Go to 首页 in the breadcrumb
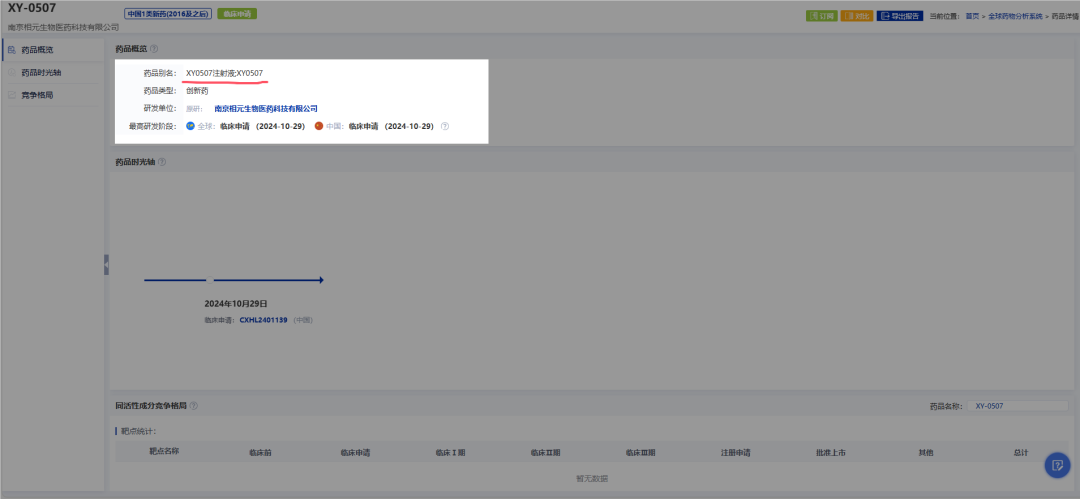 pyautogui.click(x=971, y=16)
